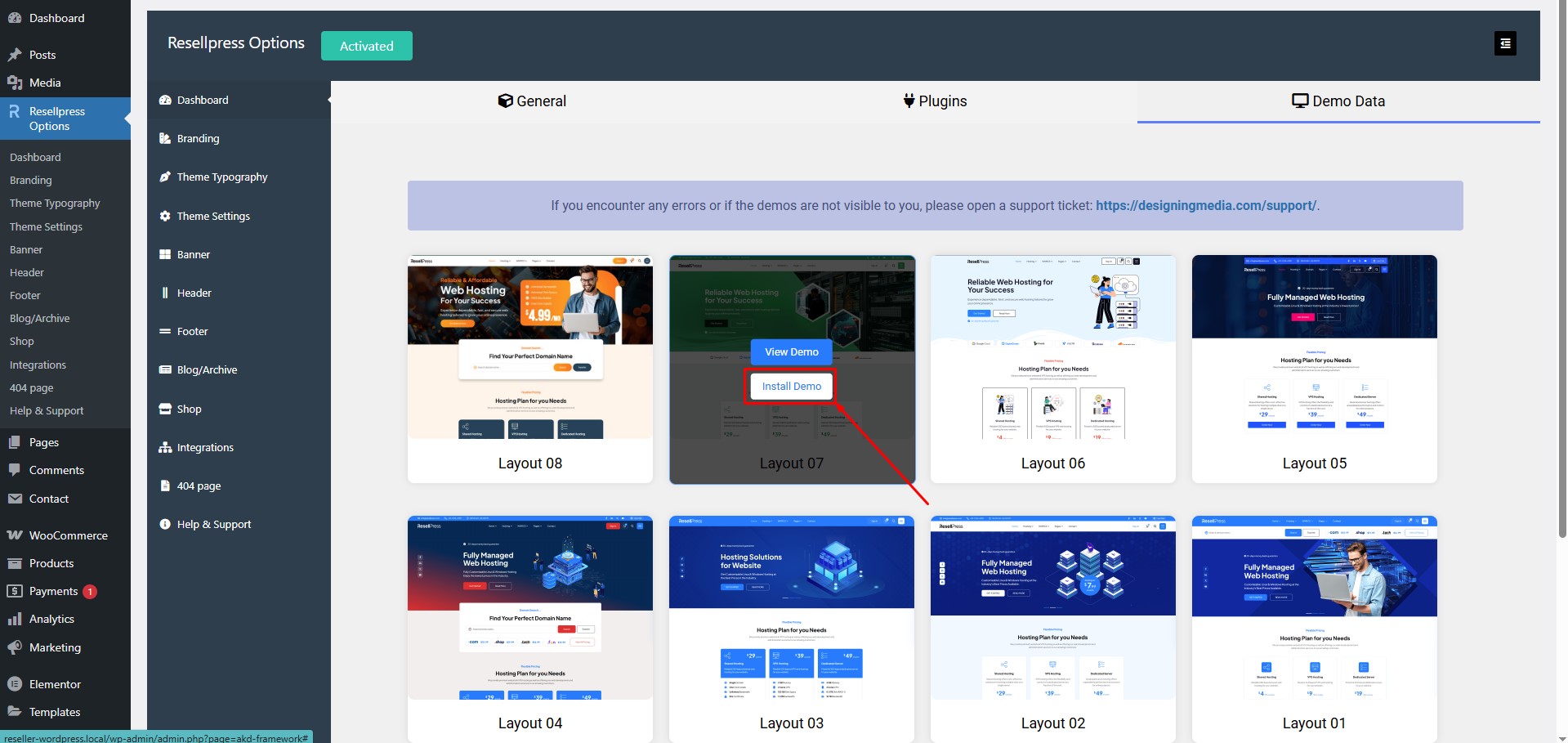Image resolution: width=1568 pixels, height=743 pixels.
Task: Click the Layout 08 preview thumbnail
Action: pyautogui.click(x=529, y=349)
